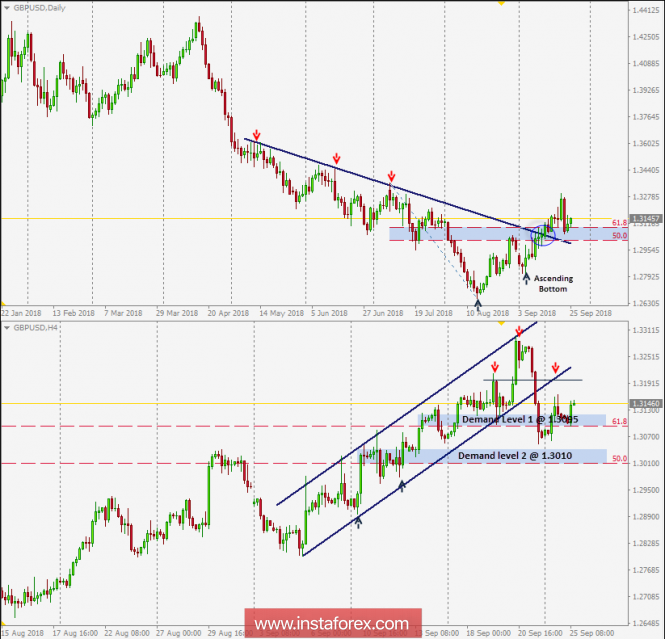Select the first red arrow on Daily trendline

257,134
